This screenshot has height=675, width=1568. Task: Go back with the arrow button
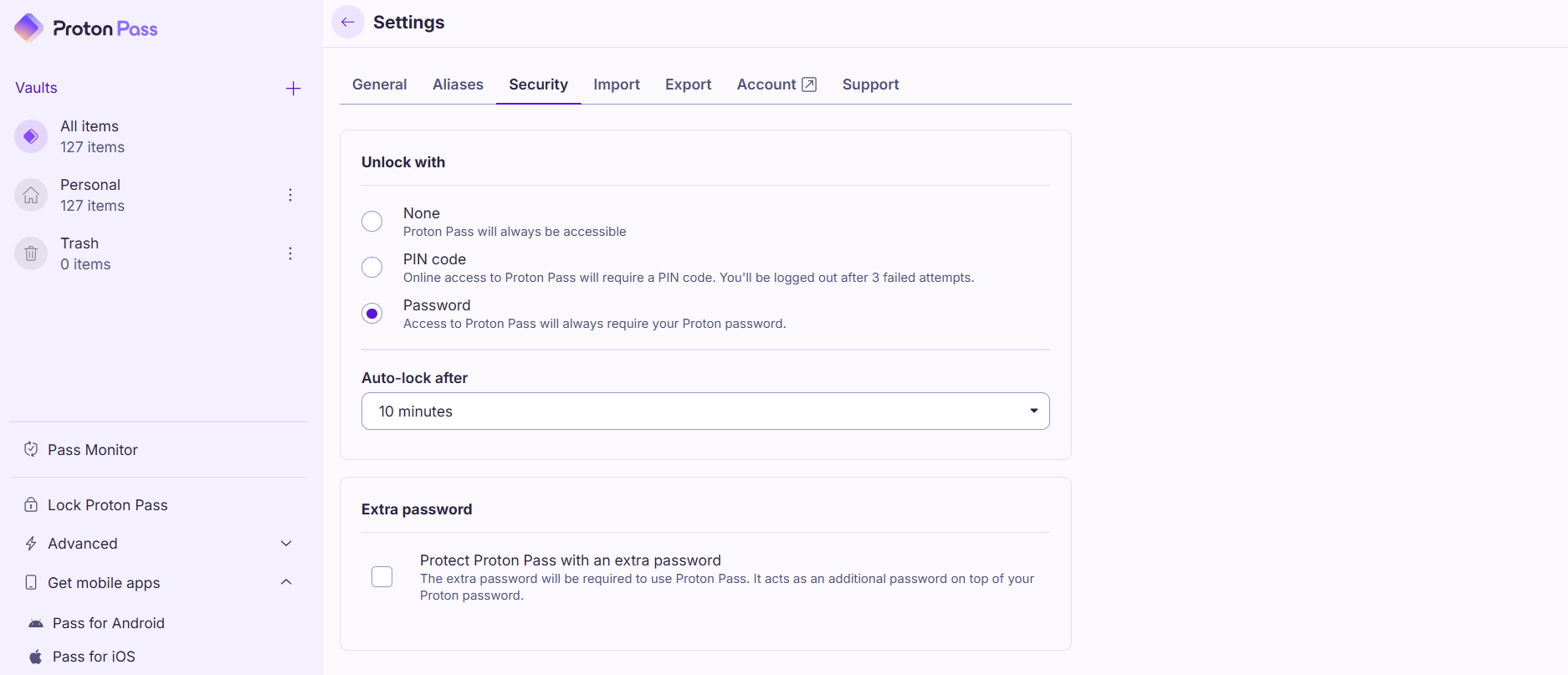[348, 23]
